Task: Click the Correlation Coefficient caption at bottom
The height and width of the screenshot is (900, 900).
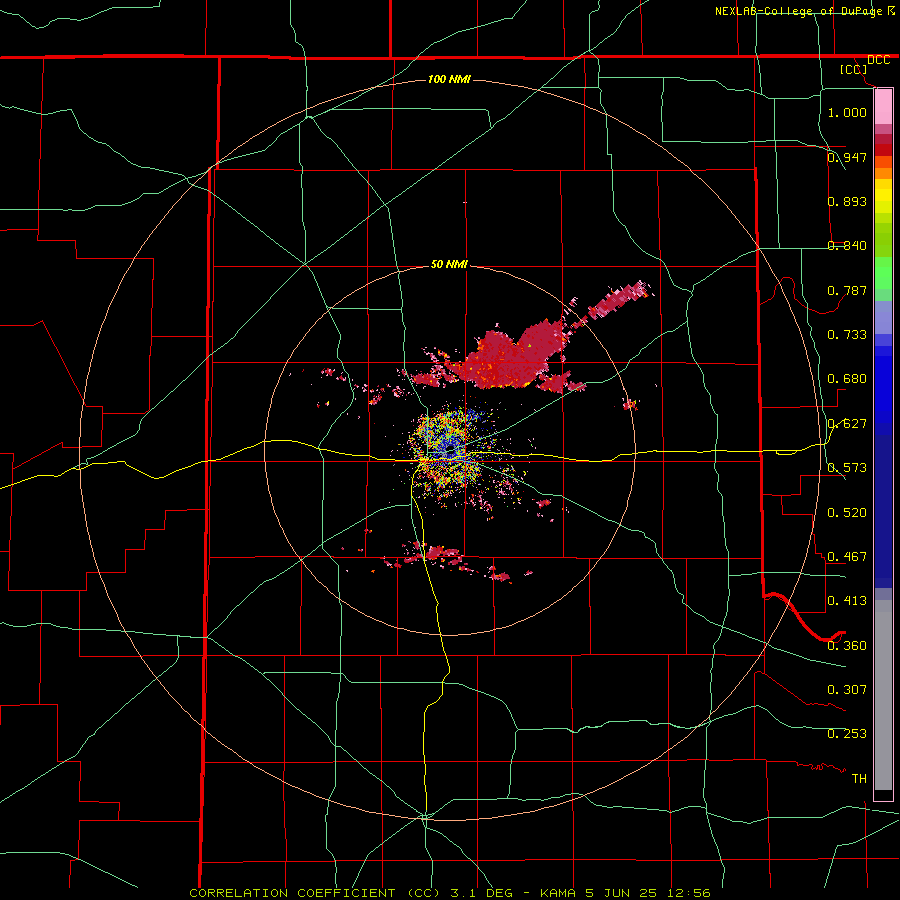Action: 450,893
